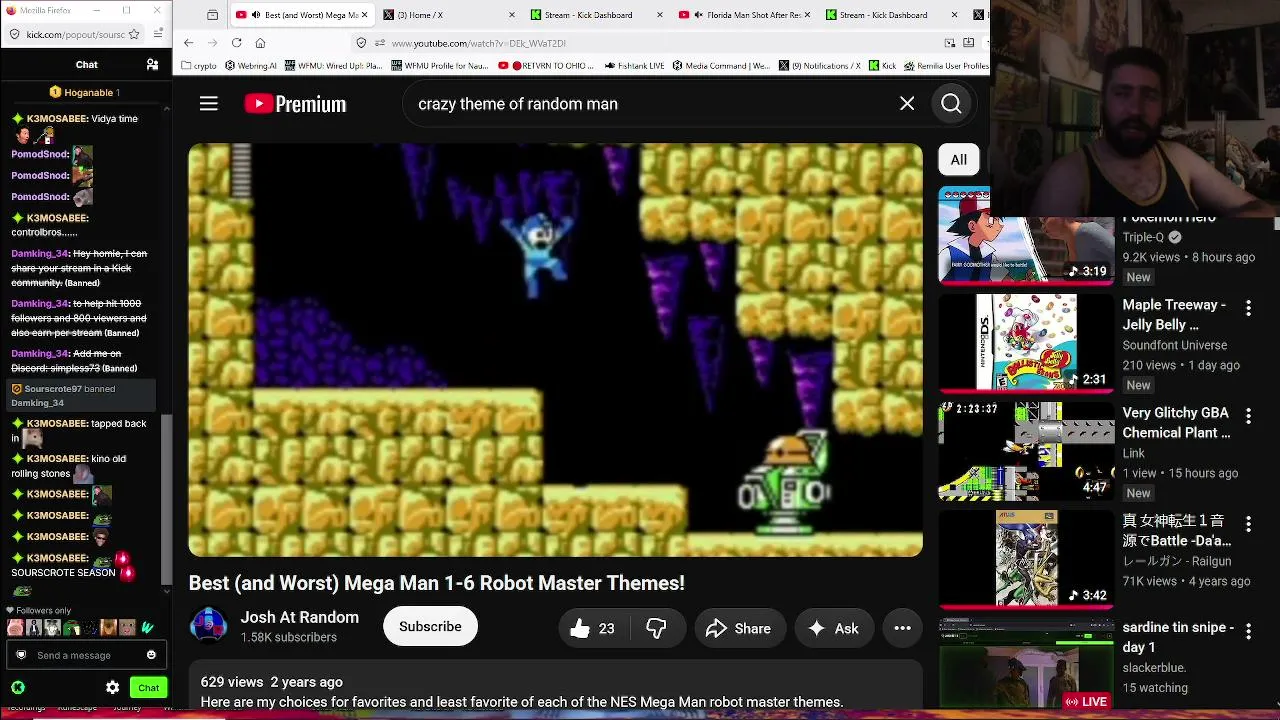This screenshot has height=720, width=1280.
Task: Bookmark the Kick popout page with star
Action: point(134,34)
